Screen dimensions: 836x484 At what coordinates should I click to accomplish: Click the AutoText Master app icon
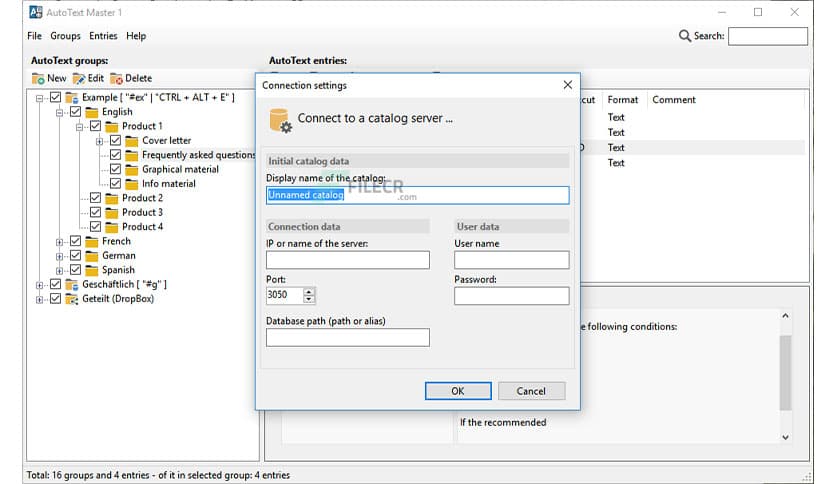[x=36, y=12]
